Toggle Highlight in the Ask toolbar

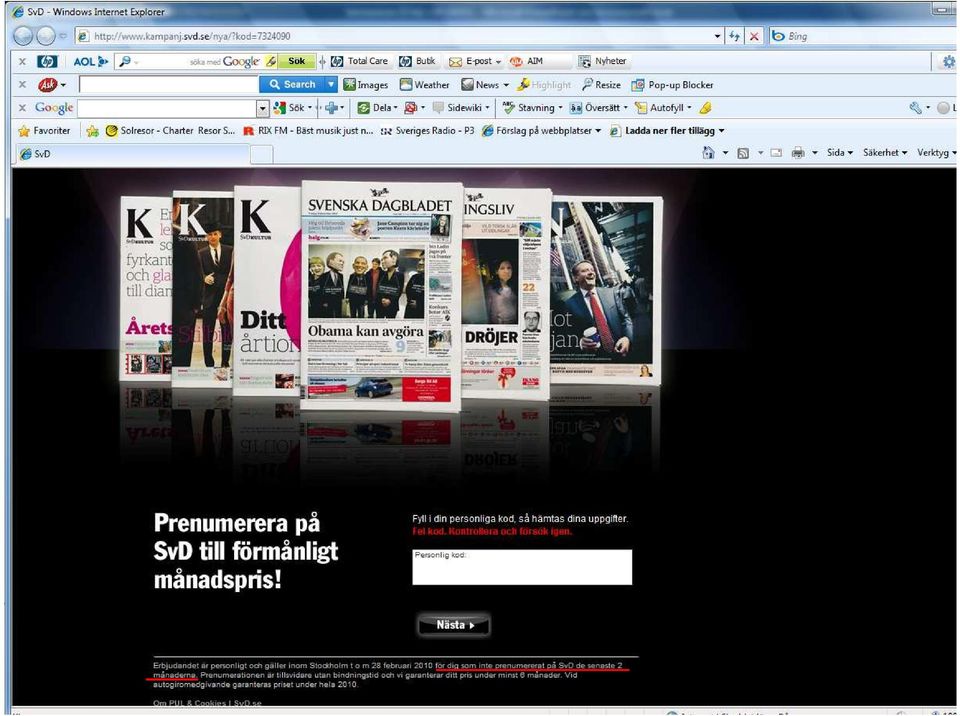point(544,85)
